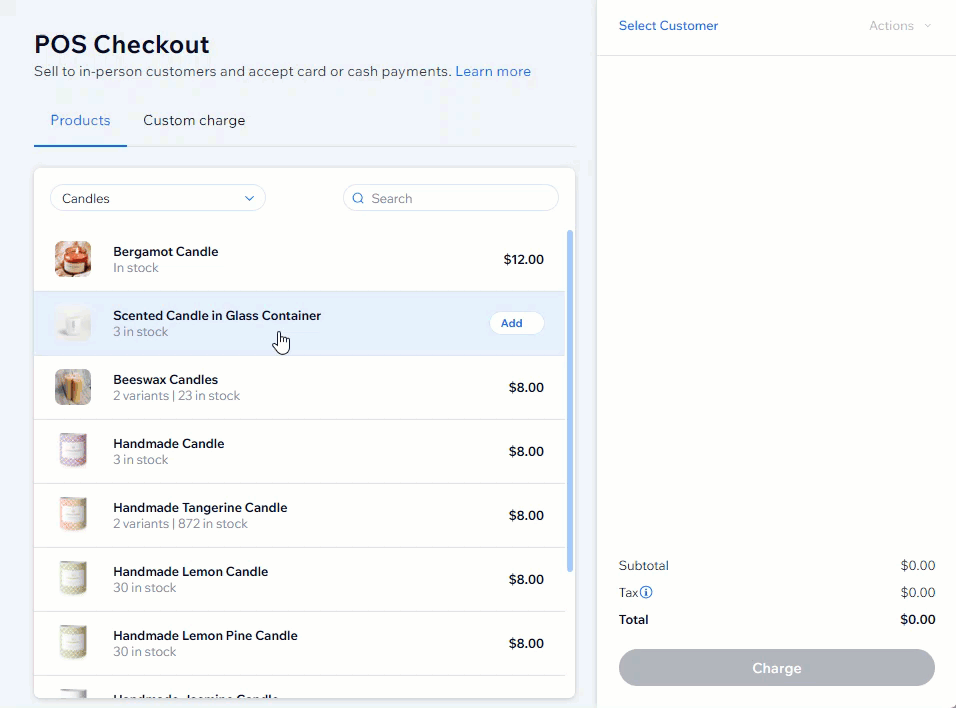This screenshot has width=956, height=708.
Task: Open the Actions dropdown menu
Action: pos(899,26)
